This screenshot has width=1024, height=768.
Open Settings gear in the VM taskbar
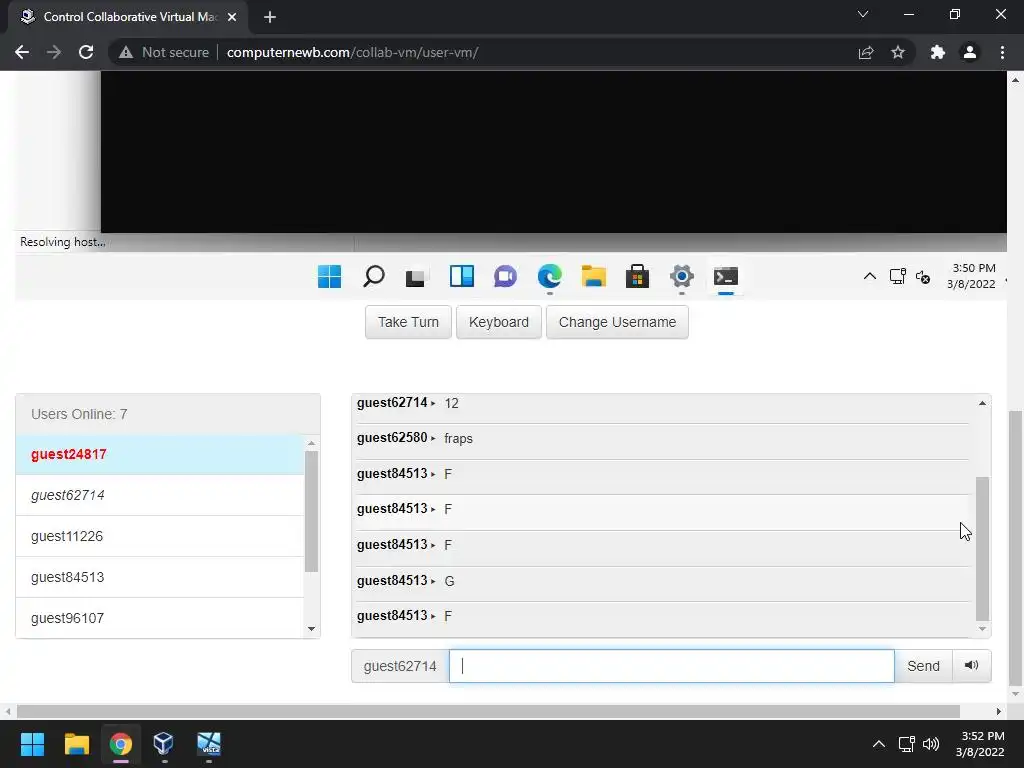tap(682, 276)
